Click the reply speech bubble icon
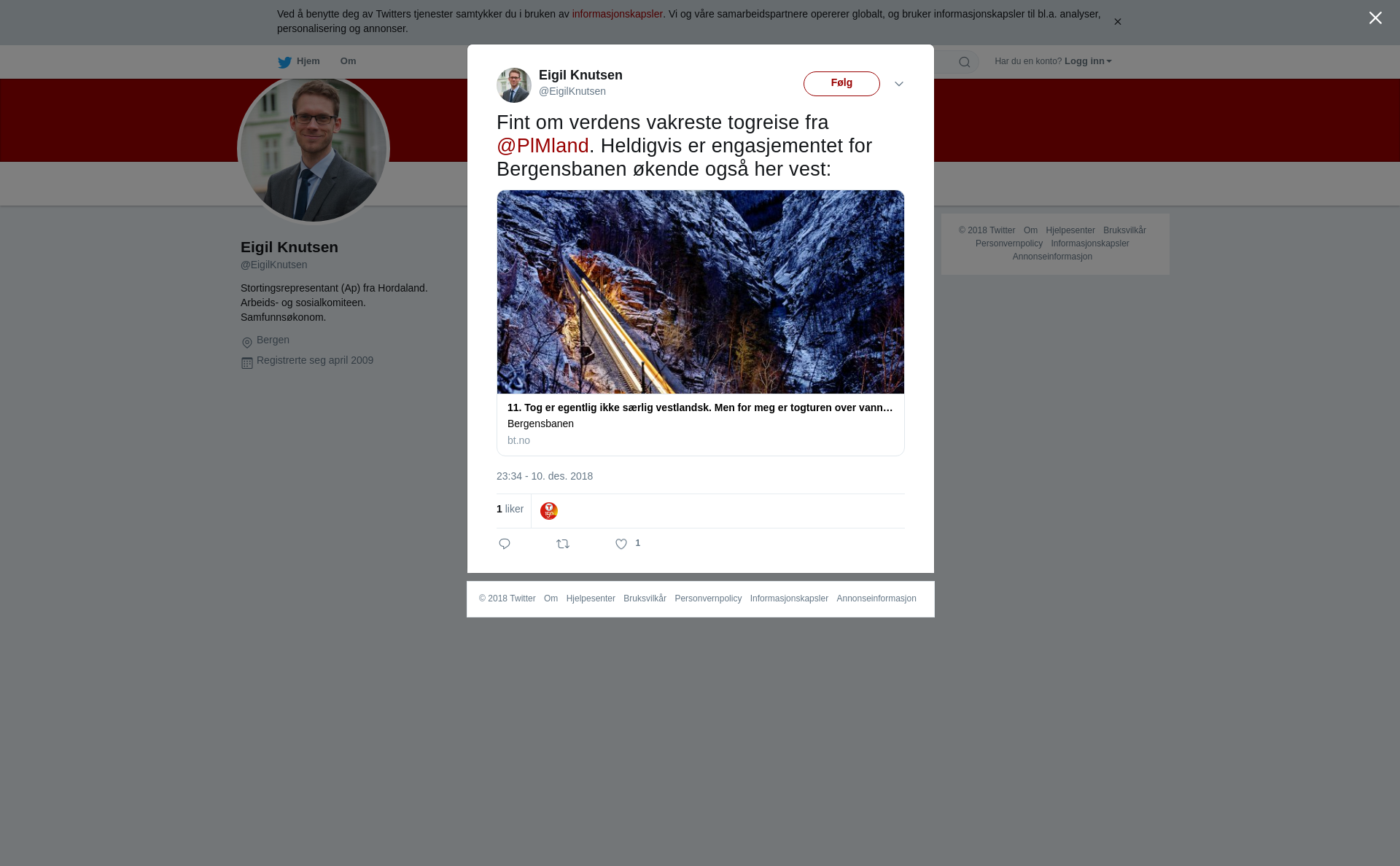 505,544
